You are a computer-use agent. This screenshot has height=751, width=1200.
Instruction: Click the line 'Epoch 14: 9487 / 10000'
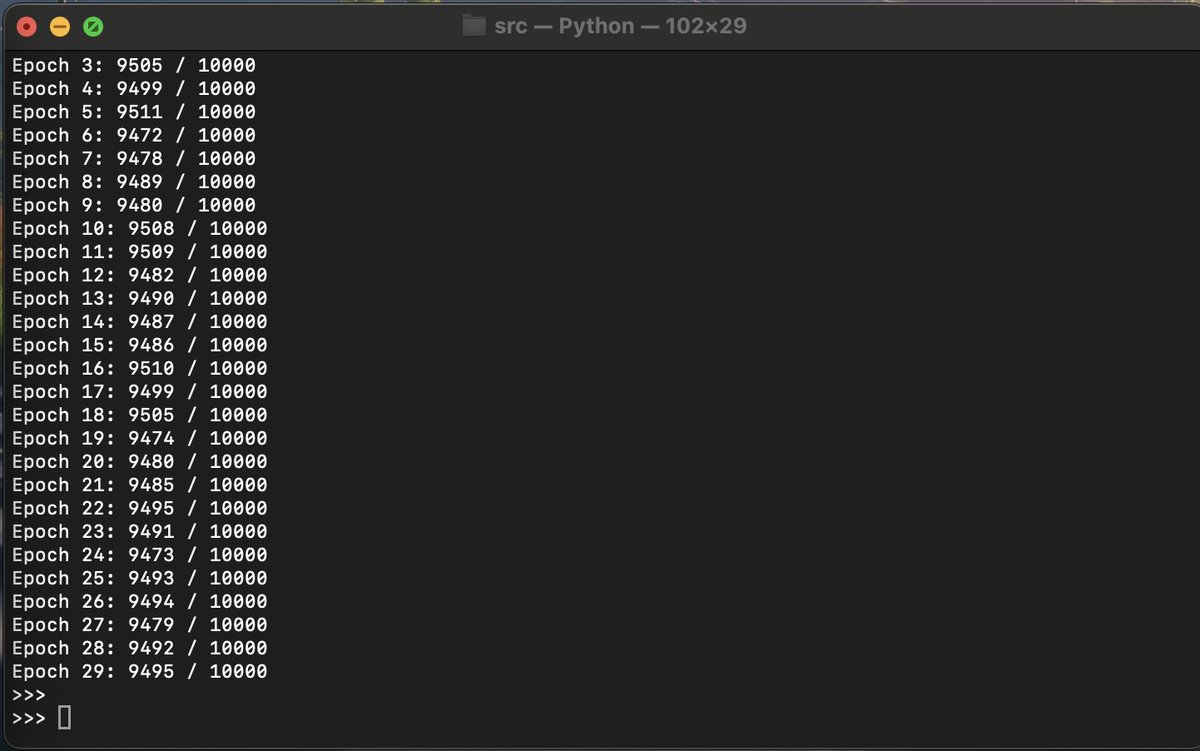pos(140,322)
